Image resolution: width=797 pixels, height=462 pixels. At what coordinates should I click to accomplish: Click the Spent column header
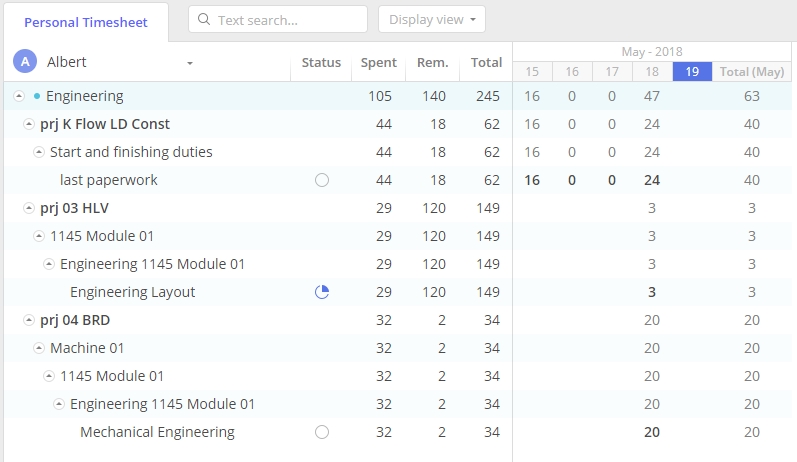pyautogui.click(x=378, y=63)
